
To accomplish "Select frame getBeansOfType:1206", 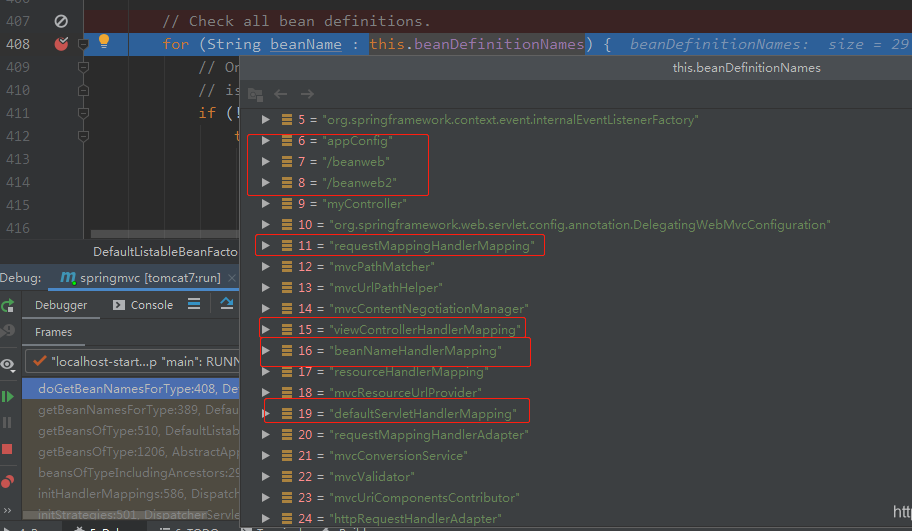I will (131, 451).
